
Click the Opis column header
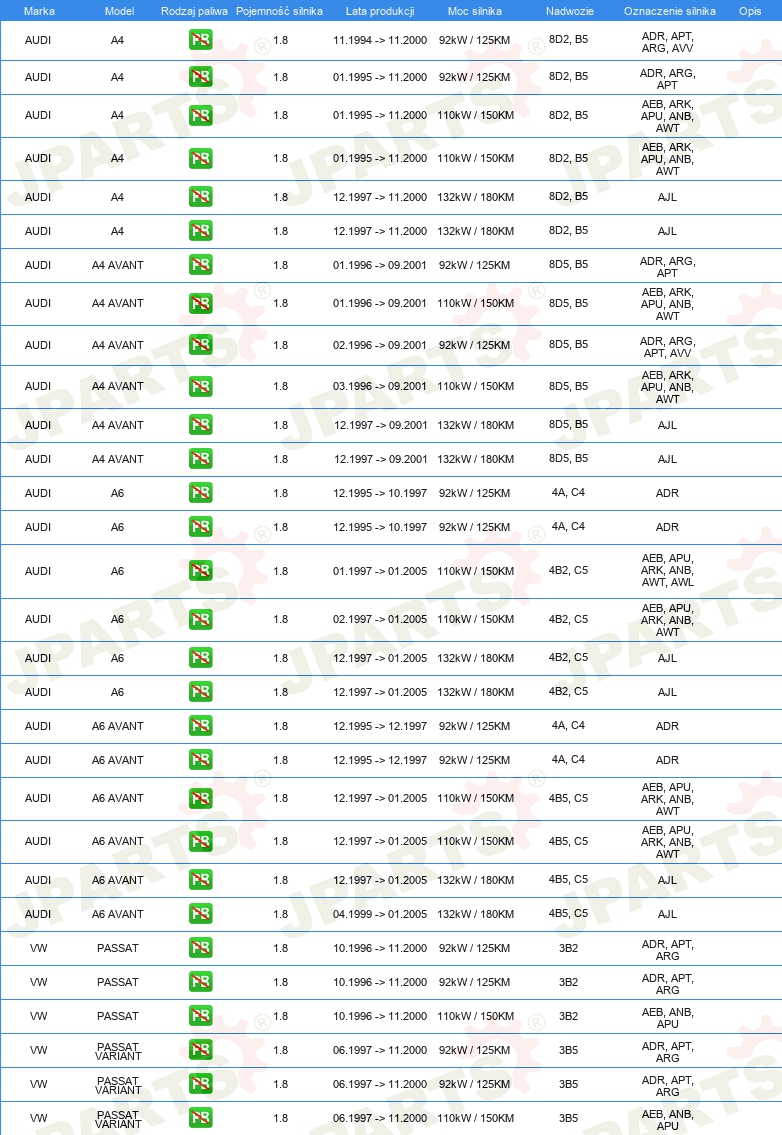[x=750, y=11]
